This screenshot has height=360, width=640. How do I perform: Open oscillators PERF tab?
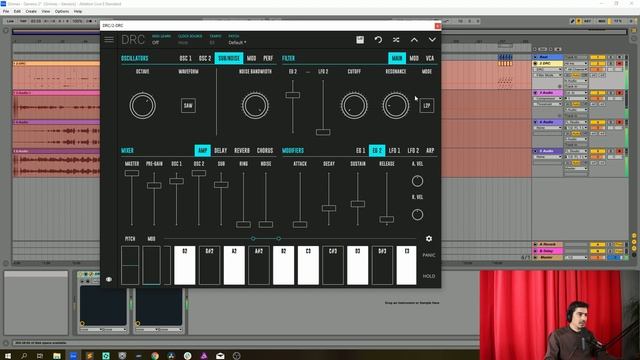pos(268,58)
